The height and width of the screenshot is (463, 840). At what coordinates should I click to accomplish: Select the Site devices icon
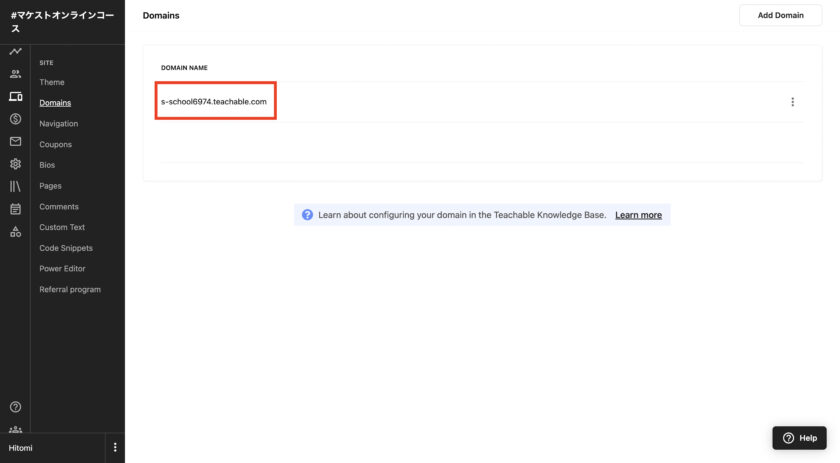(16, 96)
